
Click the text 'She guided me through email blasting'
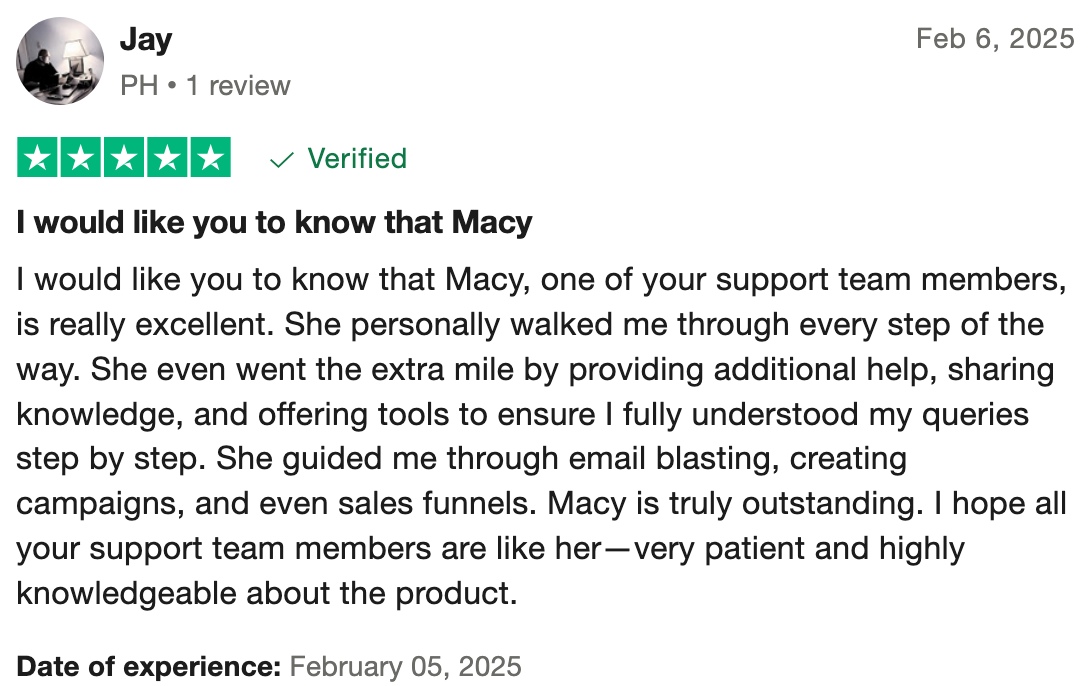[496, 459]
